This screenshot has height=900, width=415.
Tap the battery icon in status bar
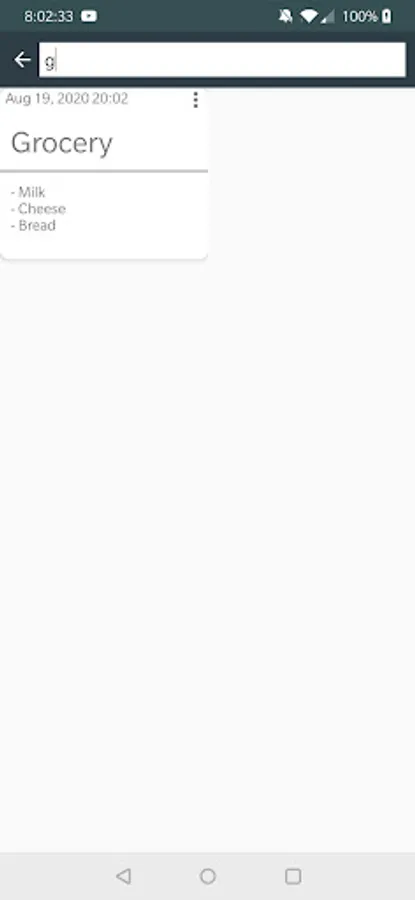click(x=387, y=16)
